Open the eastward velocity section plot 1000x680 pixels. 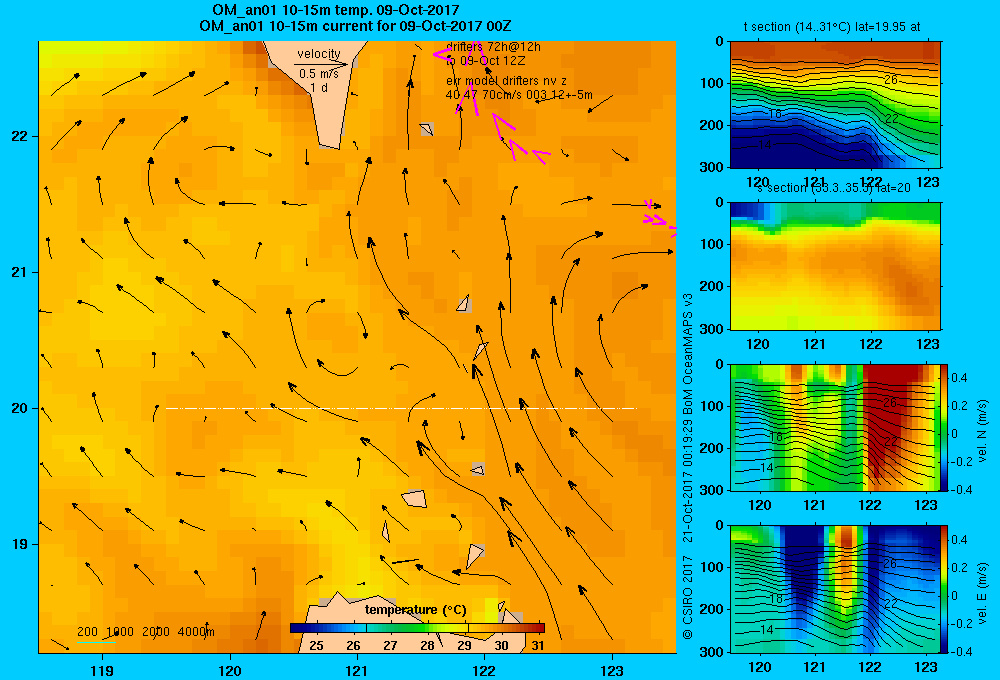tap(835, 589)
